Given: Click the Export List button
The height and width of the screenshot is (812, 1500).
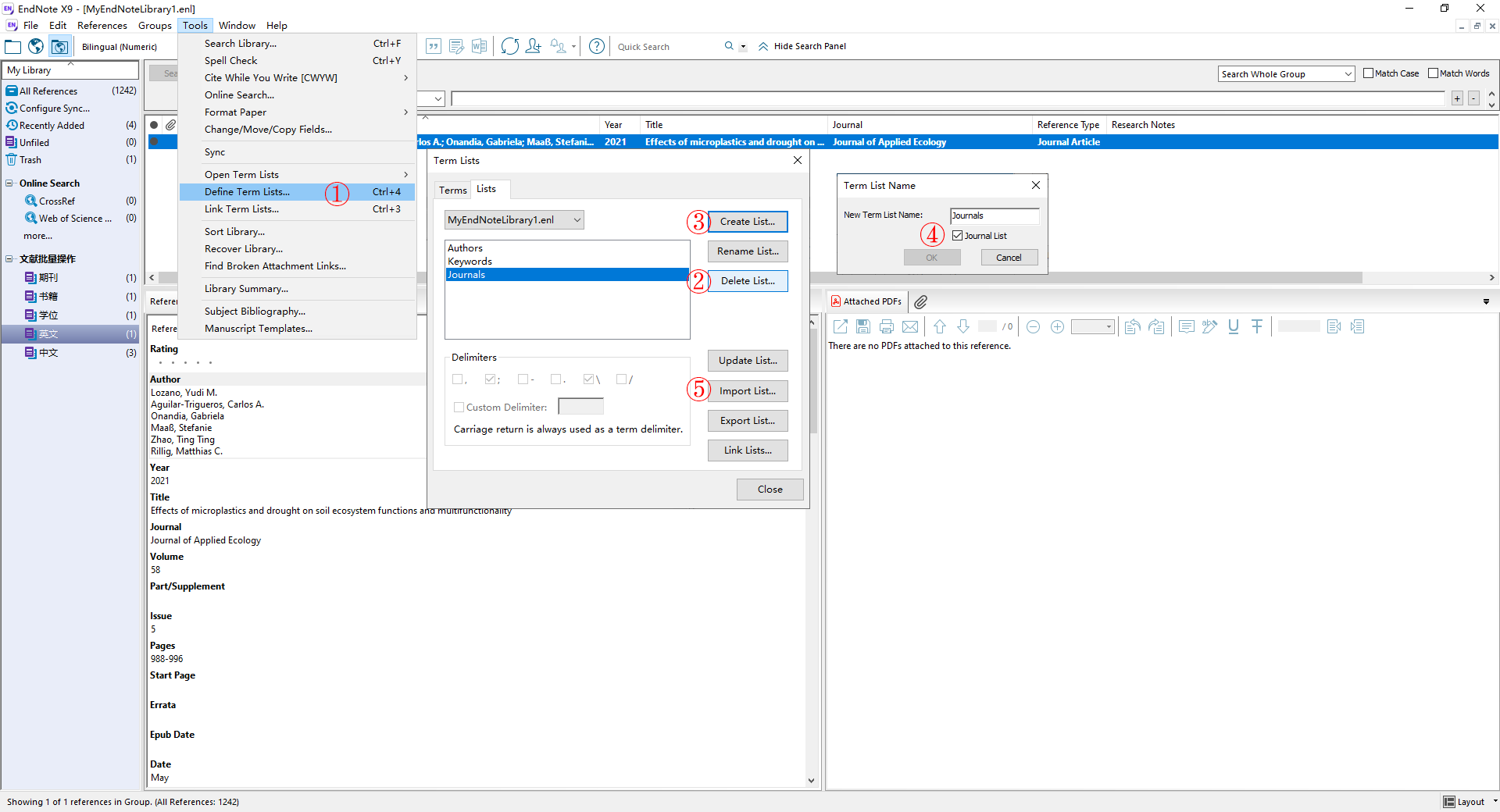Looking at the screenshot, I should pyautogui.click(x=748, y=421).
